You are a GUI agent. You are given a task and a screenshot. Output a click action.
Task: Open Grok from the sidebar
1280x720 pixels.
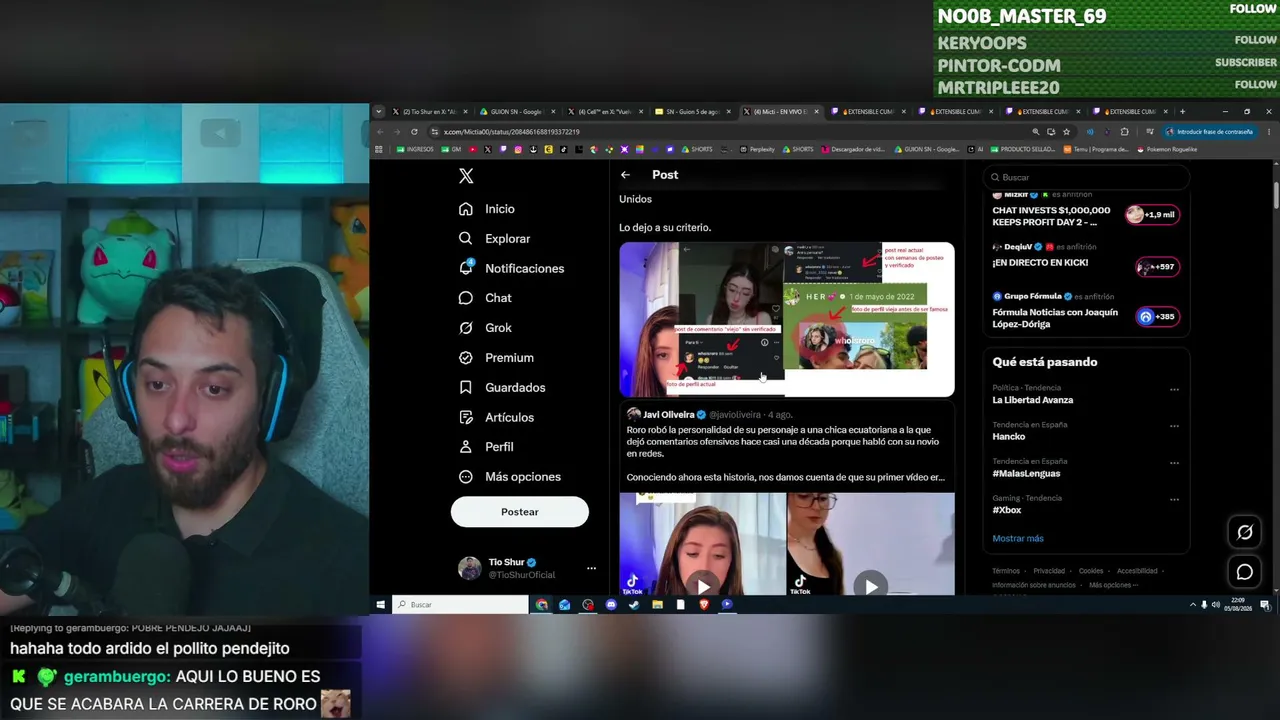[x=485, y=328]
